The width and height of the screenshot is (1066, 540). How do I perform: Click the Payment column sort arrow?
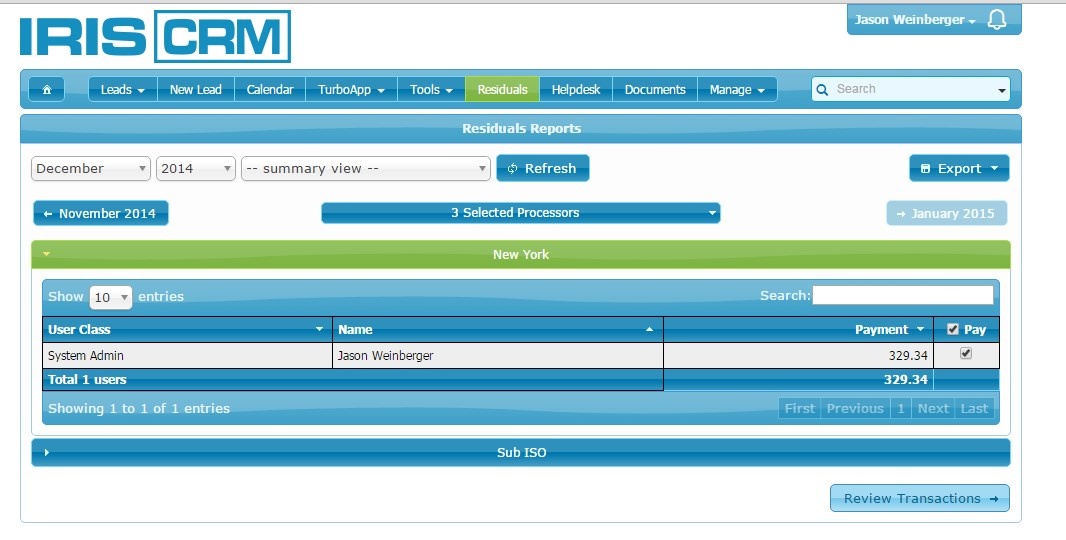click(919, 329)
